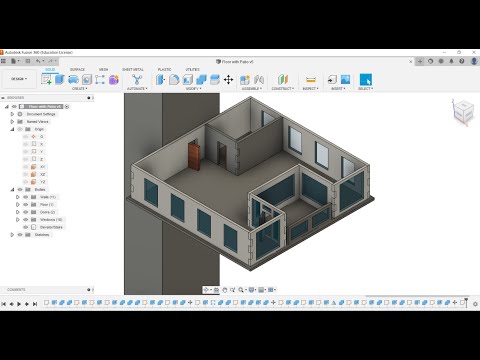480x360 pixels.
Task: Select the Revolve tool
Action: [73, 79]
